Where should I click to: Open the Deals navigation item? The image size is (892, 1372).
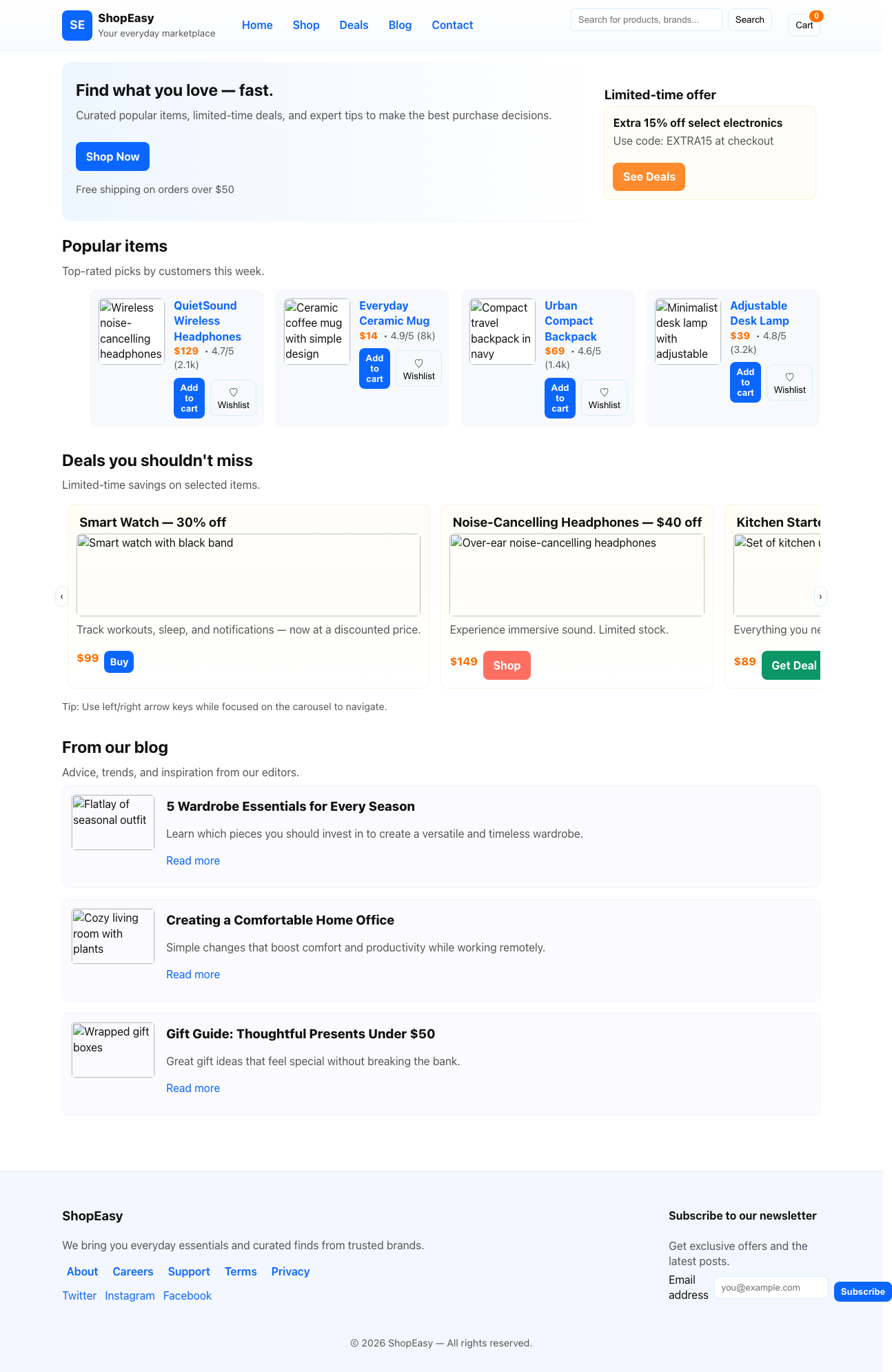[x=353, y=25]
